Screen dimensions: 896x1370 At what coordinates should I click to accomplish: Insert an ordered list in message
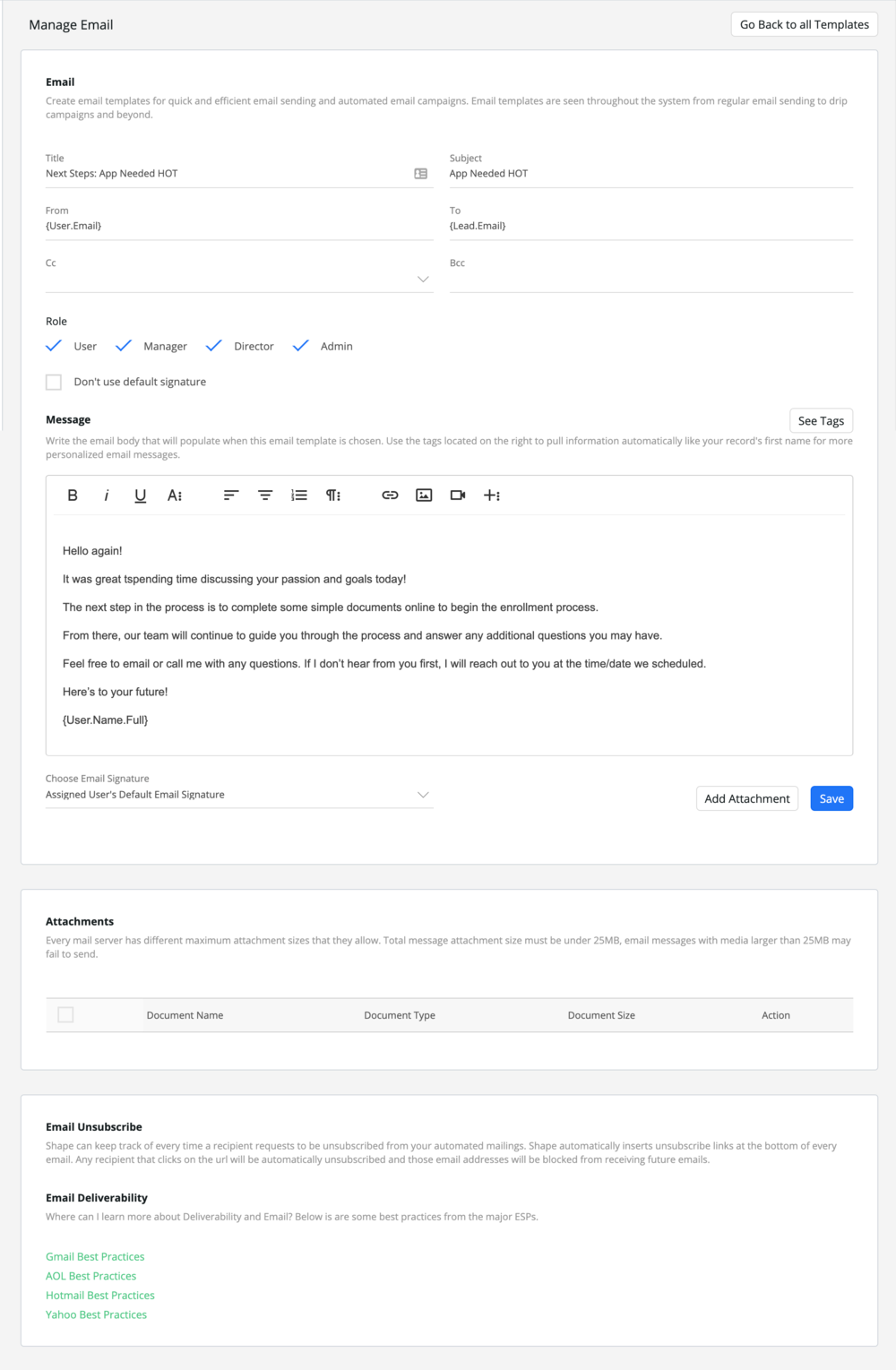pyautogui.click(x=299, y=495)
